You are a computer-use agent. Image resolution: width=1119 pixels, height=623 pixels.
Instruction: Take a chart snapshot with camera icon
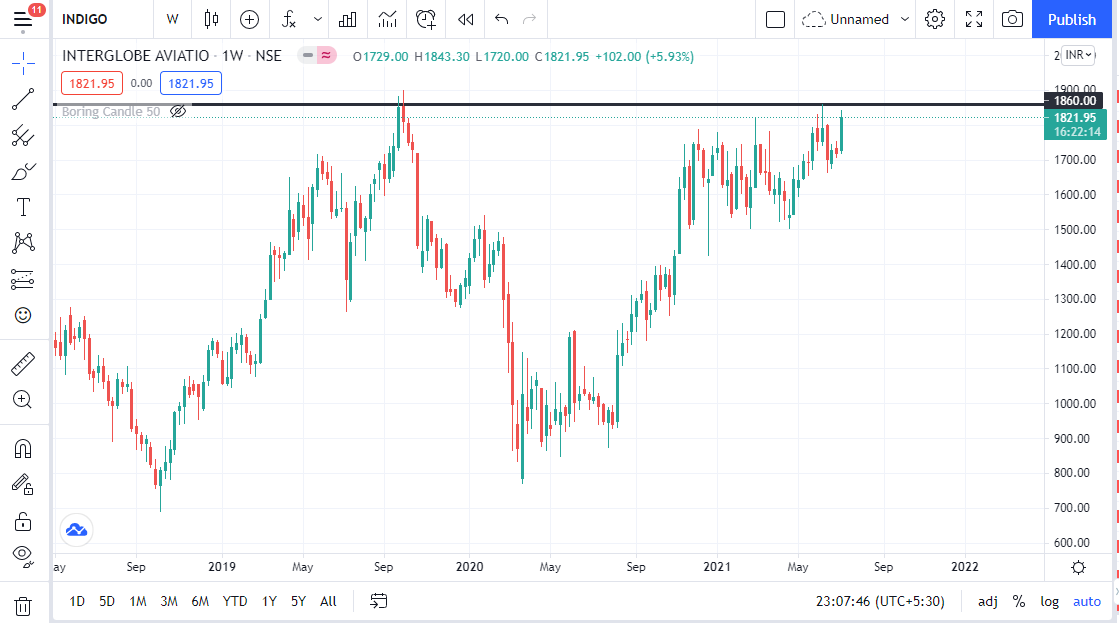click(1012, 19)
